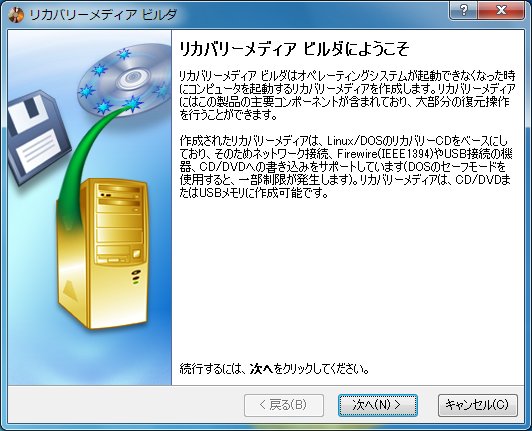
Task: Click the top drive bay on the tower
Action: (x=119, y=191)
